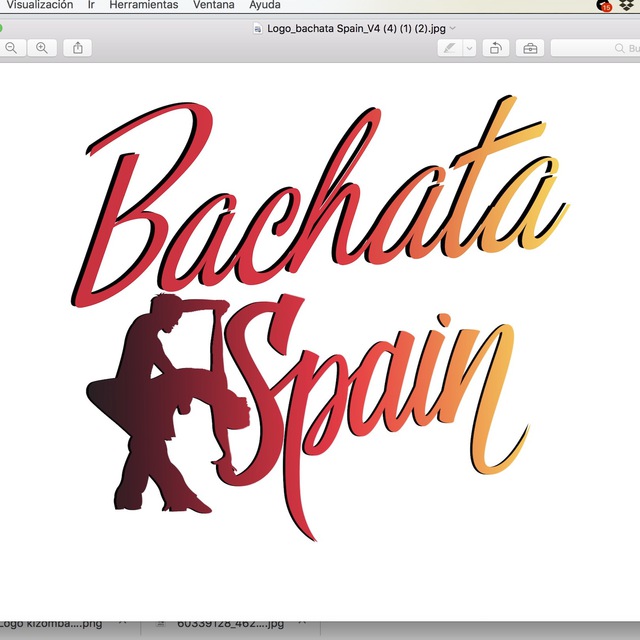Open the Ir menu
Viewport: 640px width, 640px height.
pos(91,5)
